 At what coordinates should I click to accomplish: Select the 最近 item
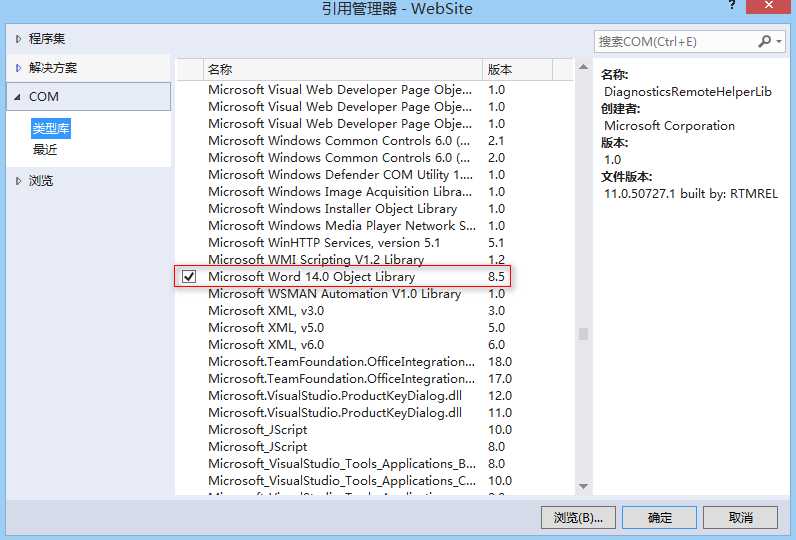[x=45, y=150]
